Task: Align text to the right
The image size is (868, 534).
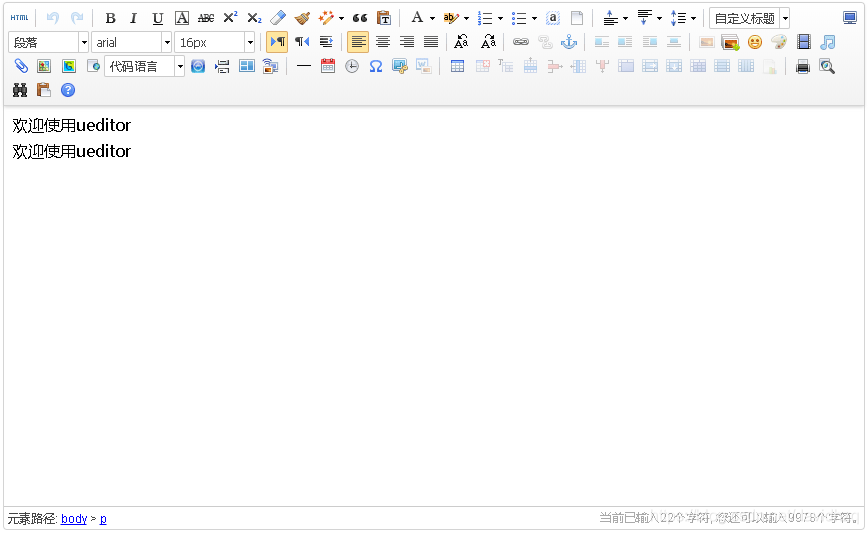Action: (407, 42)
